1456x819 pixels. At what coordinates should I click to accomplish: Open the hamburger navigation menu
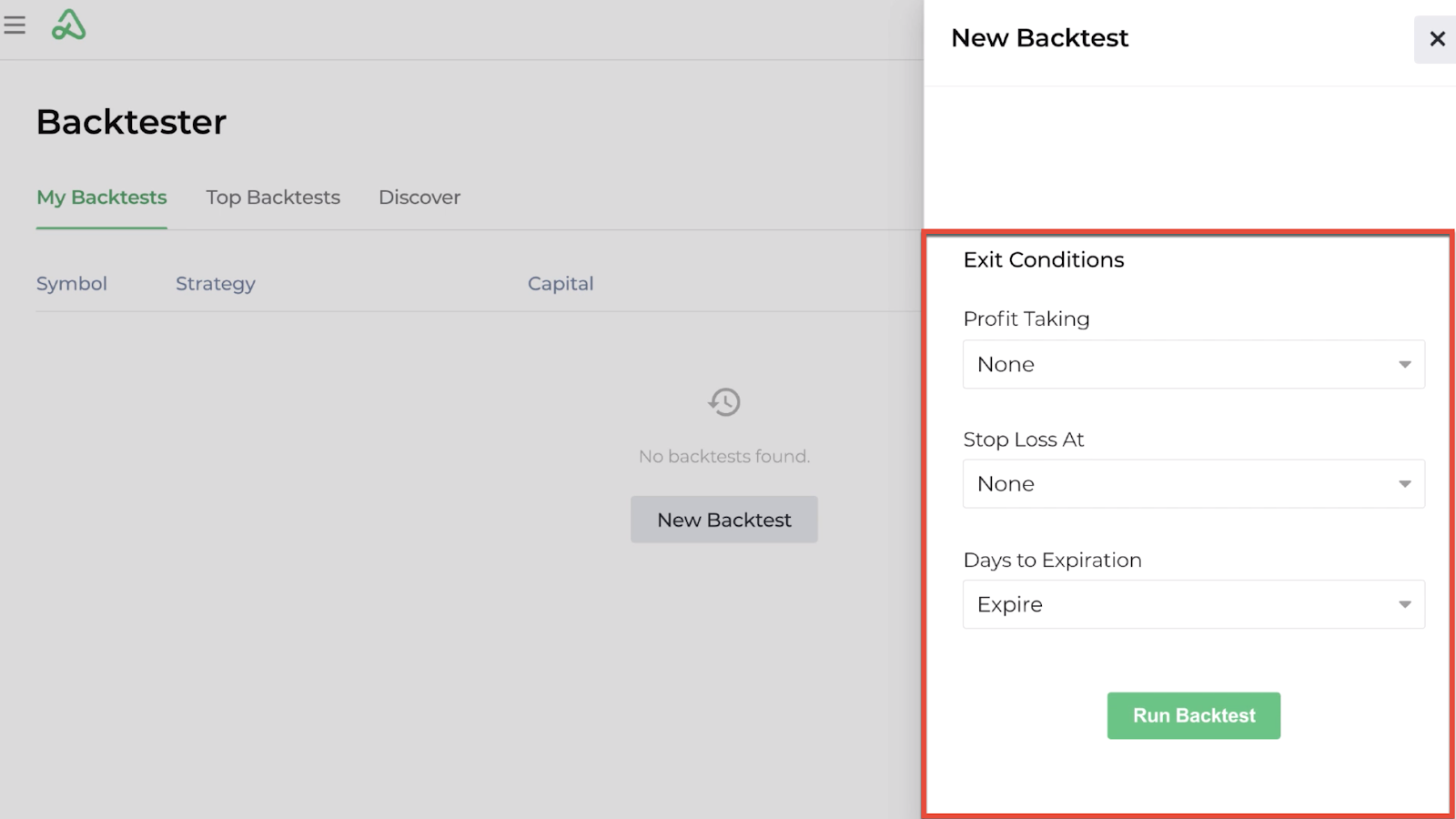[15, 25]
